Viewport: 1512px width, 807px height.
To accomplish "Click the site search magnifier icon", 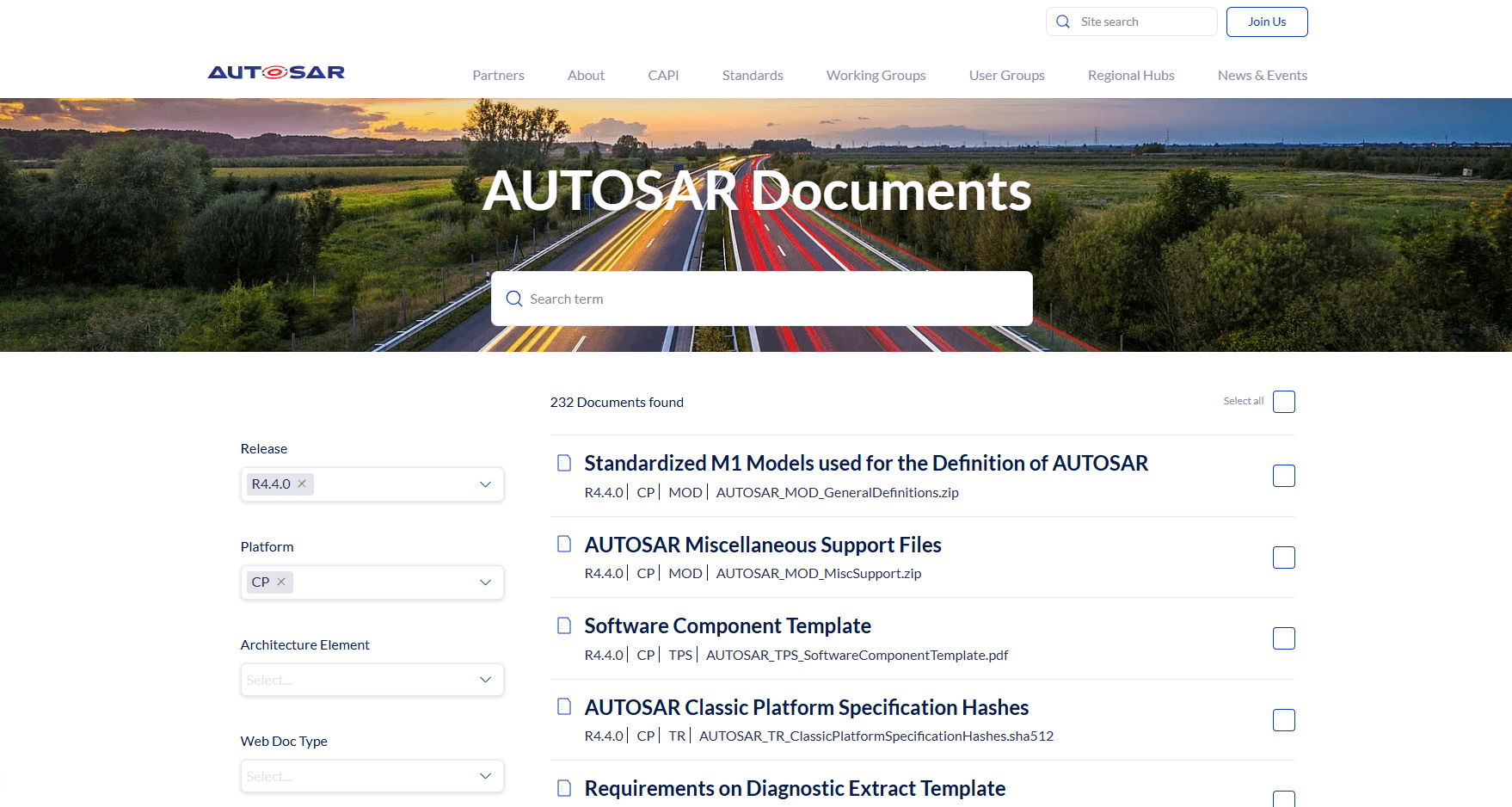I will pos(1063,22).
